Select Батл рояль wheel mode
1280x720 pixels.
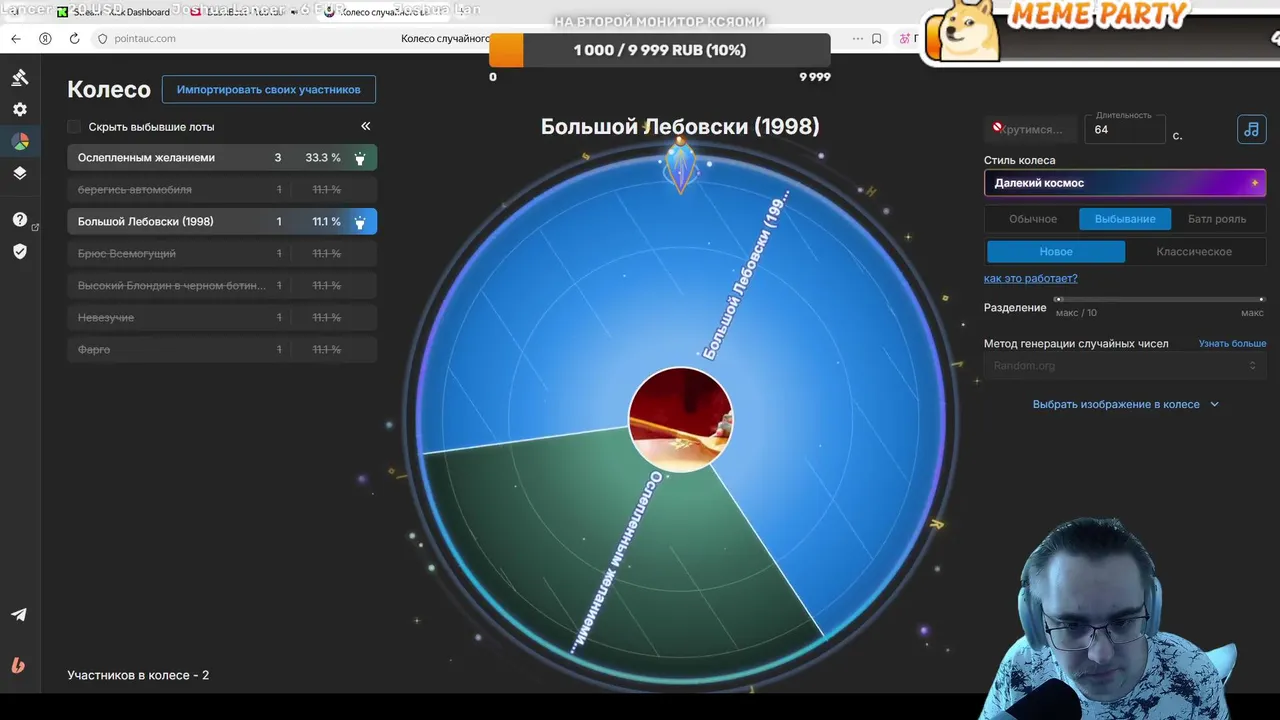[1217, 219]
